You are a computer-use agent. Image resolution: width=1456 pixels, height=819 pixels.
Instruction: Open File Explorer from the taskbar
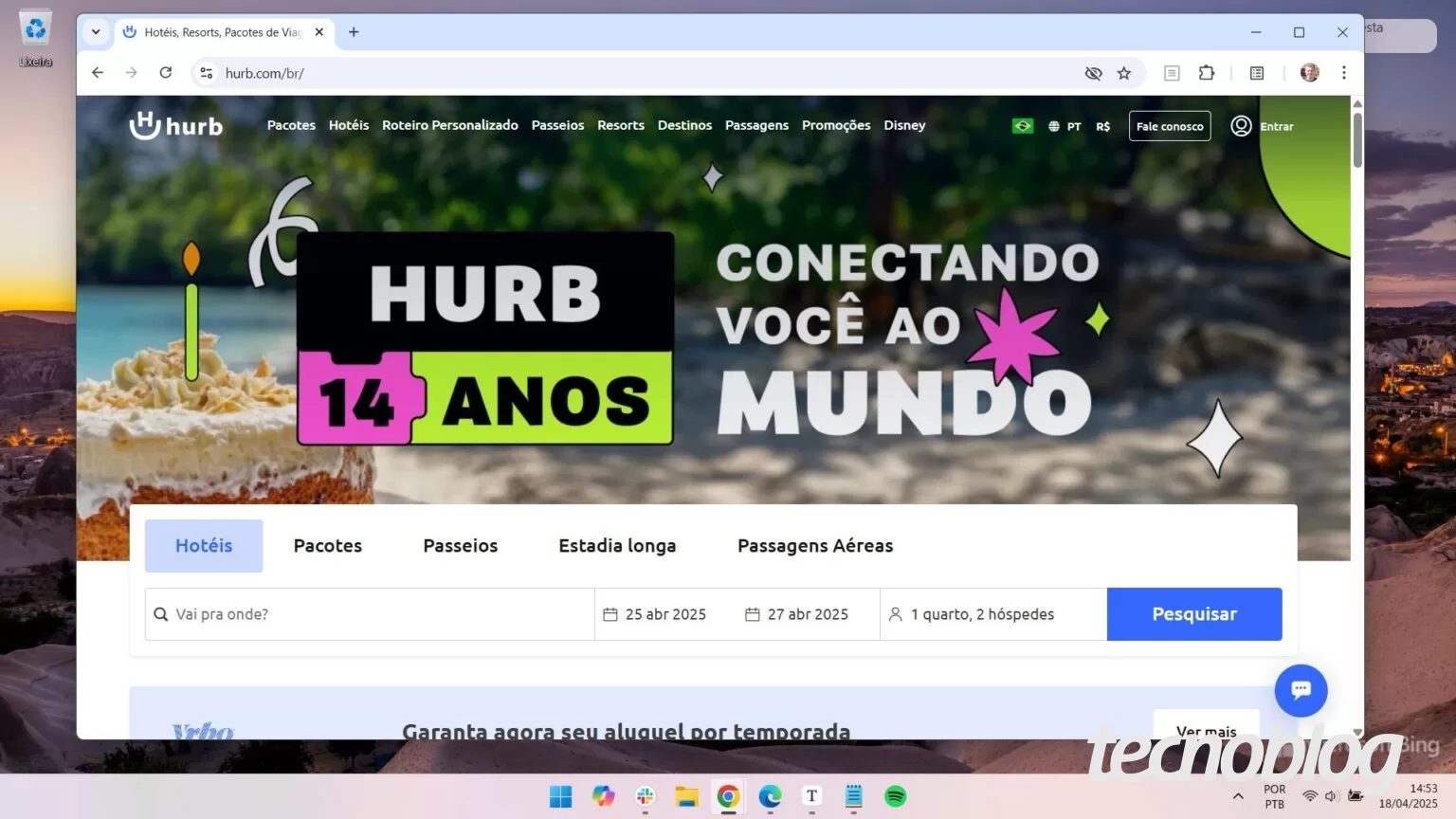(x=686, y=796)
